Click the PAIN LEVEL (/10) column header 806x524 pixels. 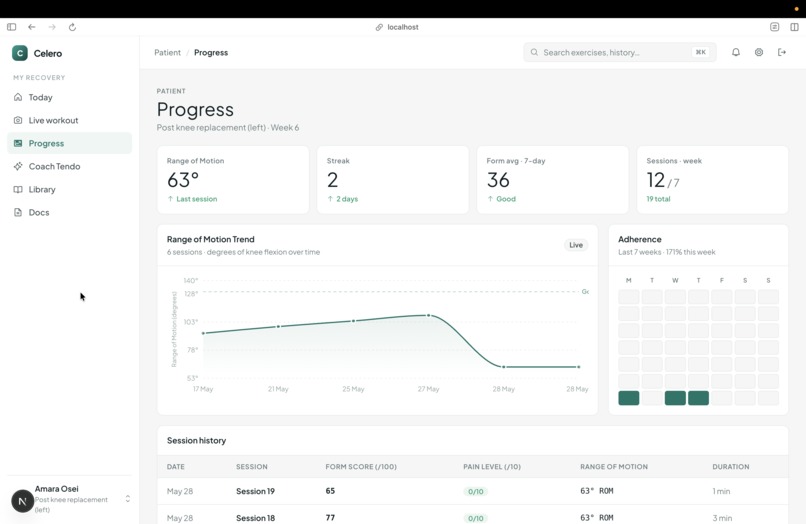point(492,466)
